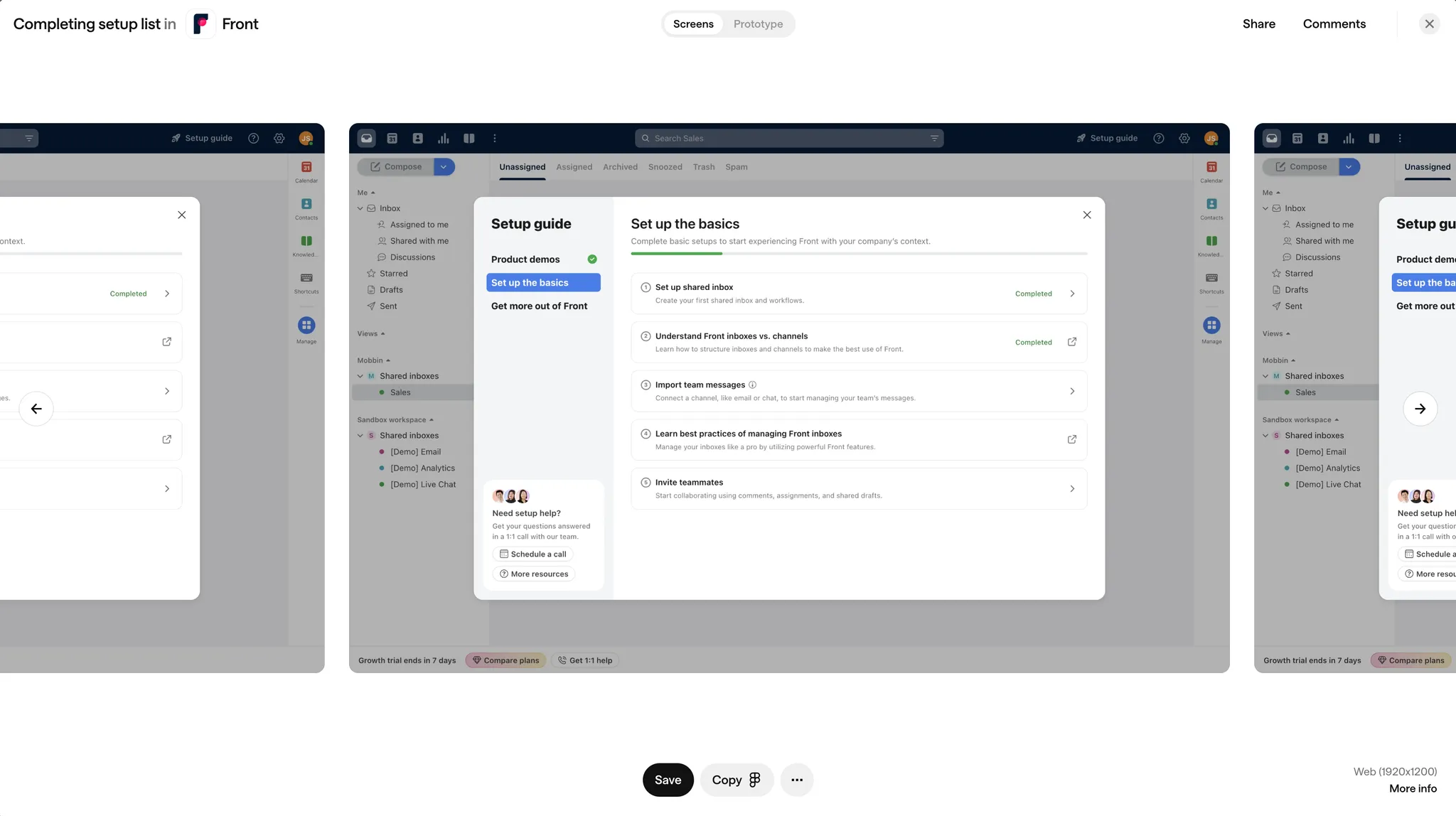Viewport: 1456px width, 816px height.
Task: Open the Search Sales input field
Action: tap(789, 138)
